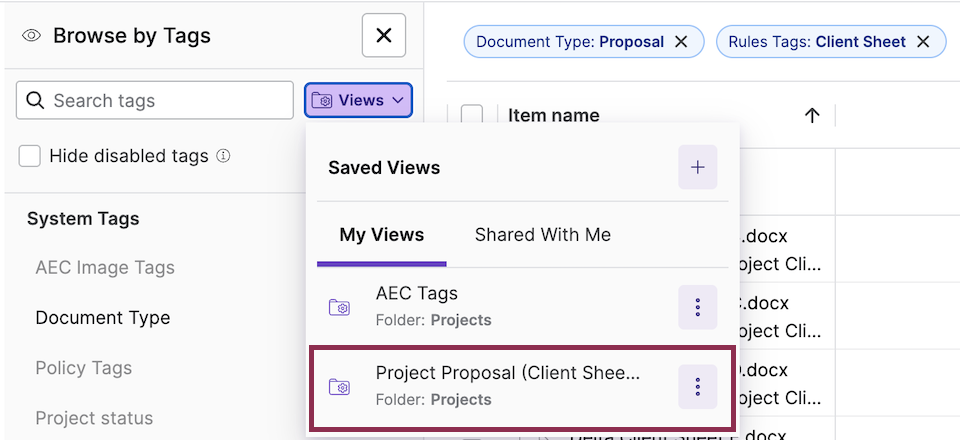
Task: Switch to the My Views tab
Action: click(x=381, y=235)
